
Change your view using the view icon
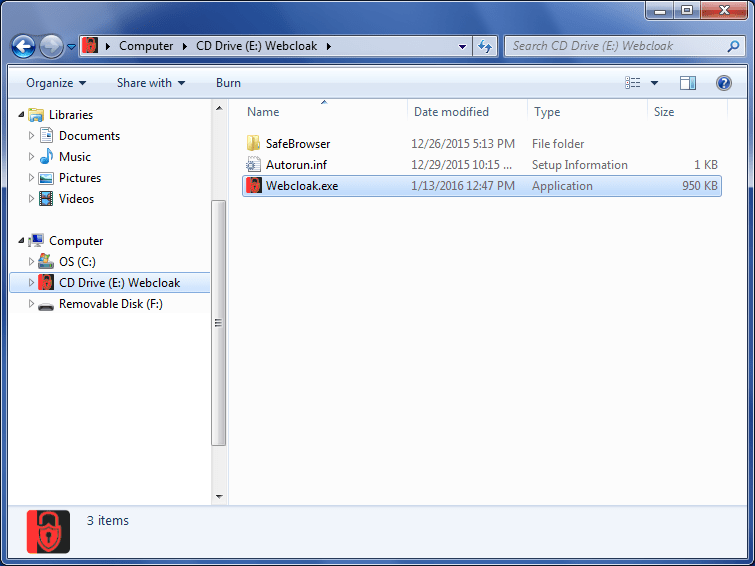633,83
